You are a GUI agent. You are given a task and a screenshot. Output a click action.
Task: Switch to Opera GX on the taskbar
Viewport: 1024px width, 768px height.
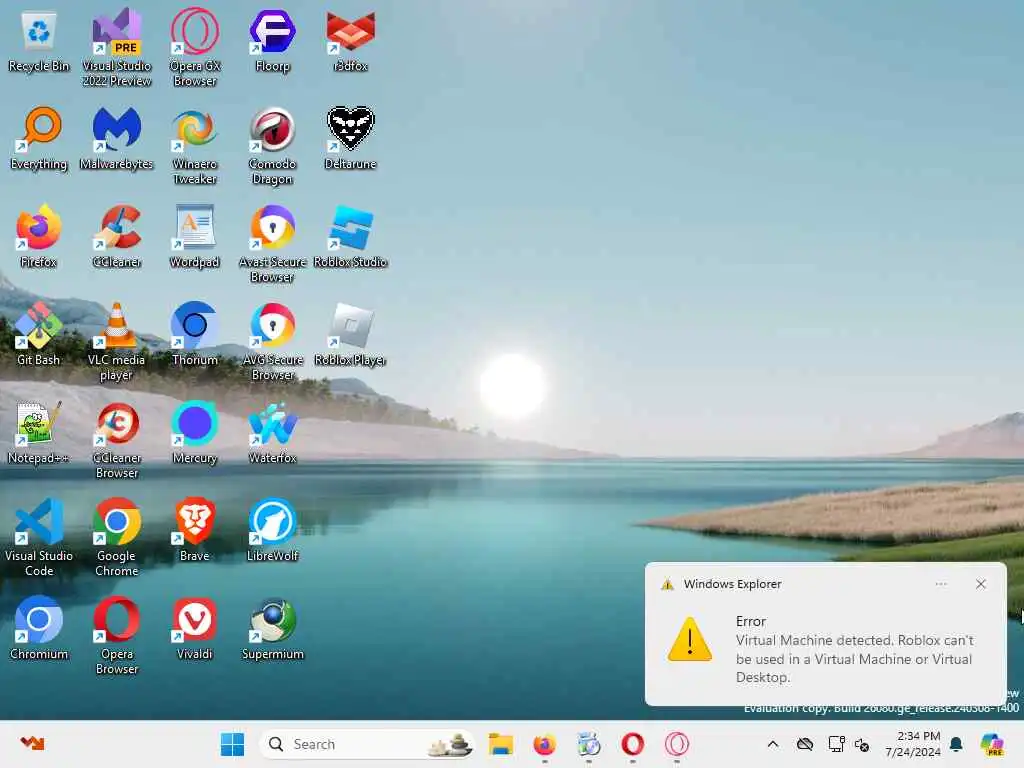click(x=677, y=744)
